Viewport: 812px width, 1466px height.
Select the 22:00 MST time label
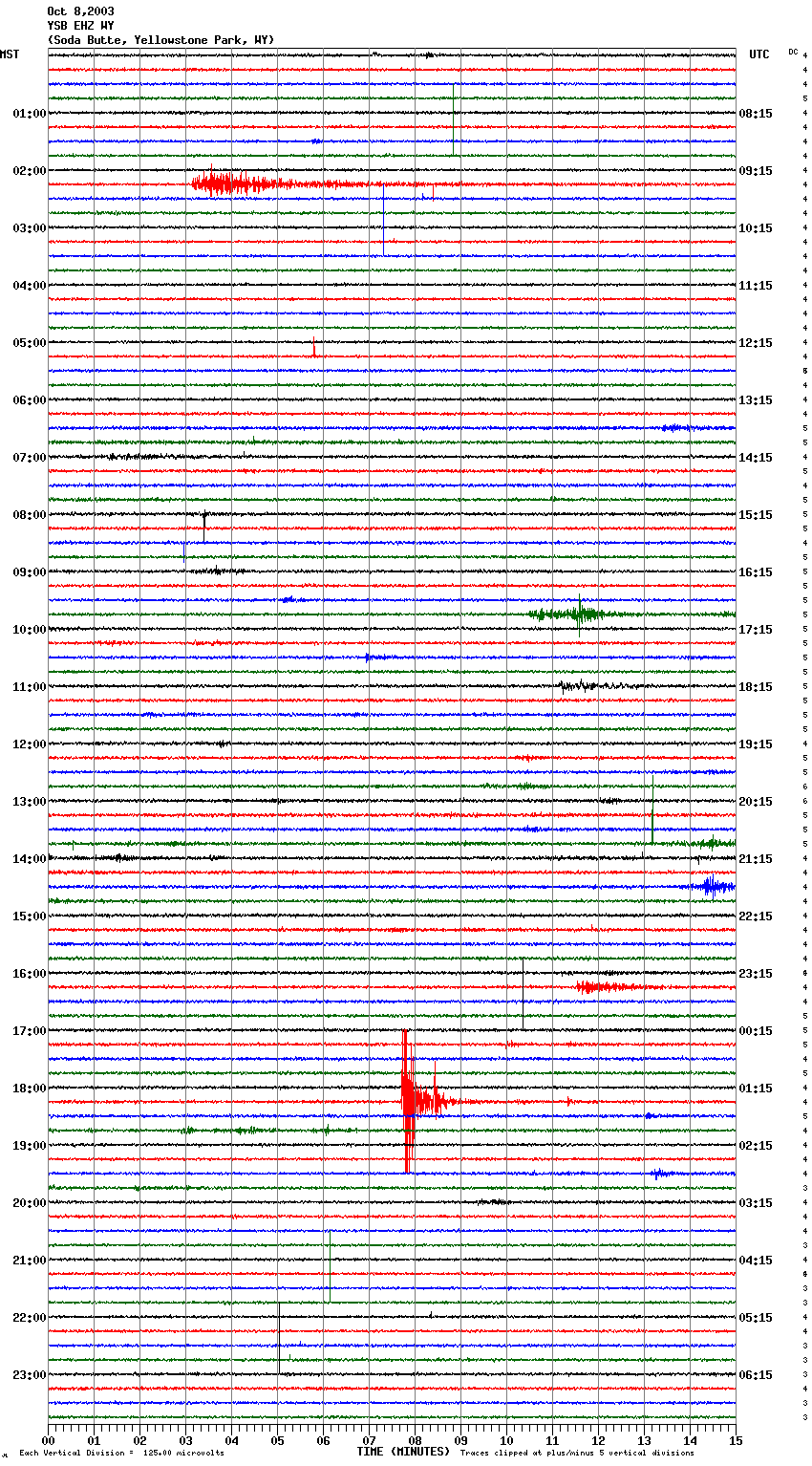coord(30,1318)
